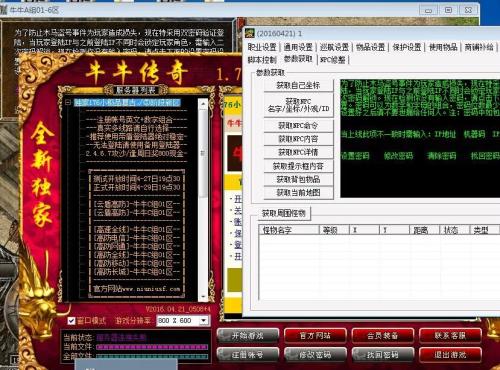Click the 怪物名字 column header
The width and height of the screenshot is (500, 370).
tap(289, 230)
